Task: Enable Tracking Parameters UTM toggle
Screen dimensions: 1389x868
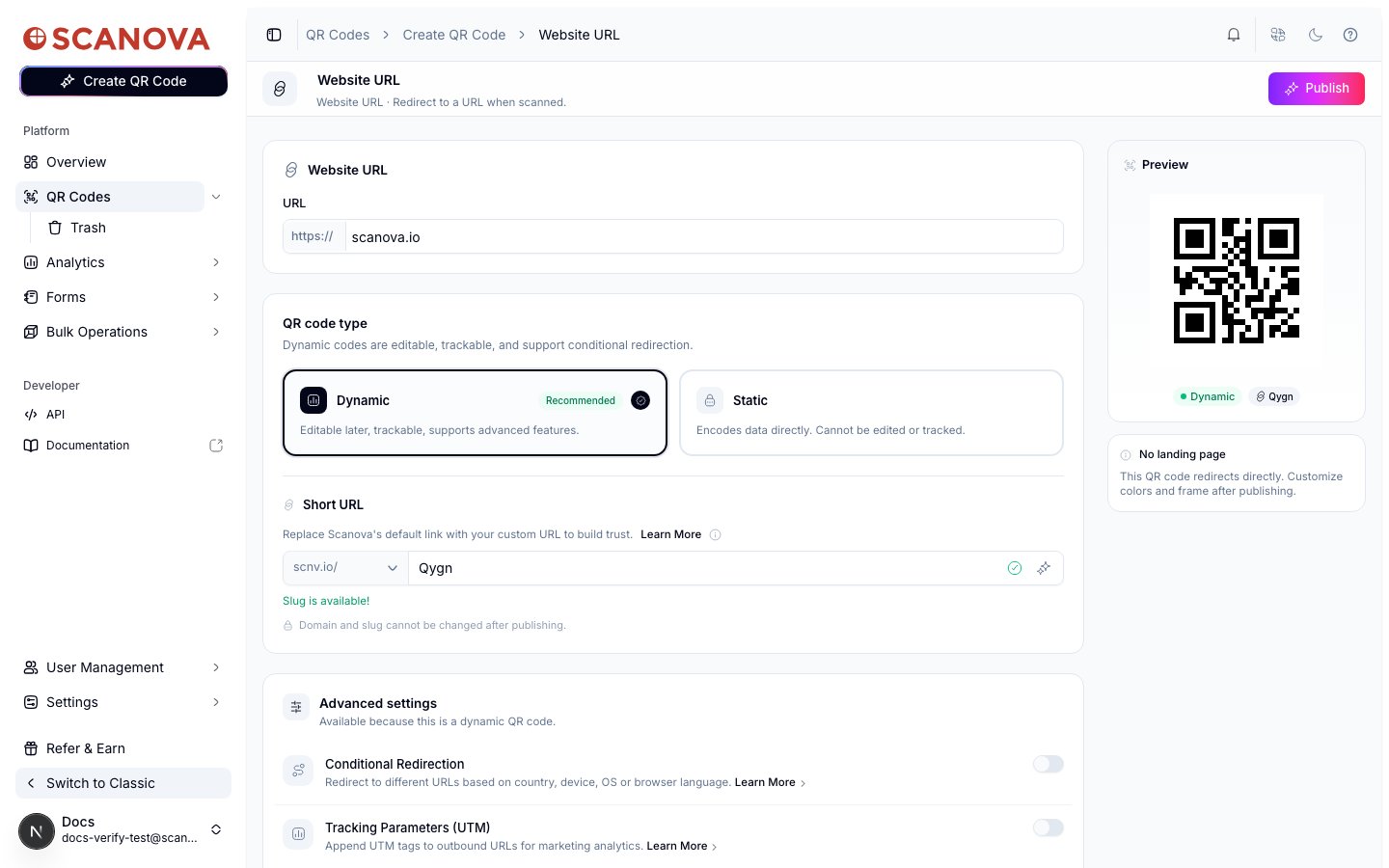Action: [1048, 827]
